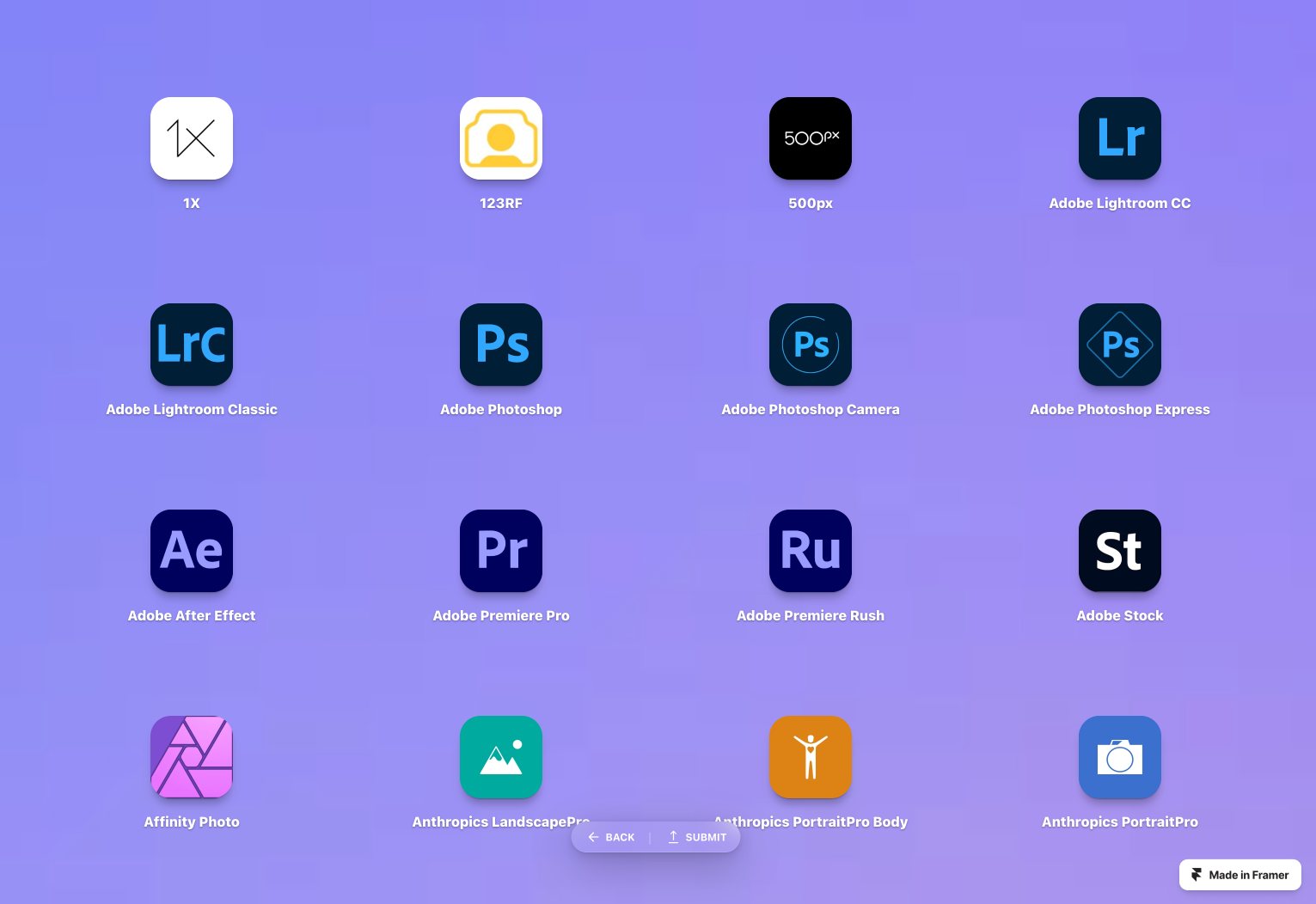Click the "Adobe Stock" label
The height and width of the screenshot is (904, 1316).
click(1120, 616)
